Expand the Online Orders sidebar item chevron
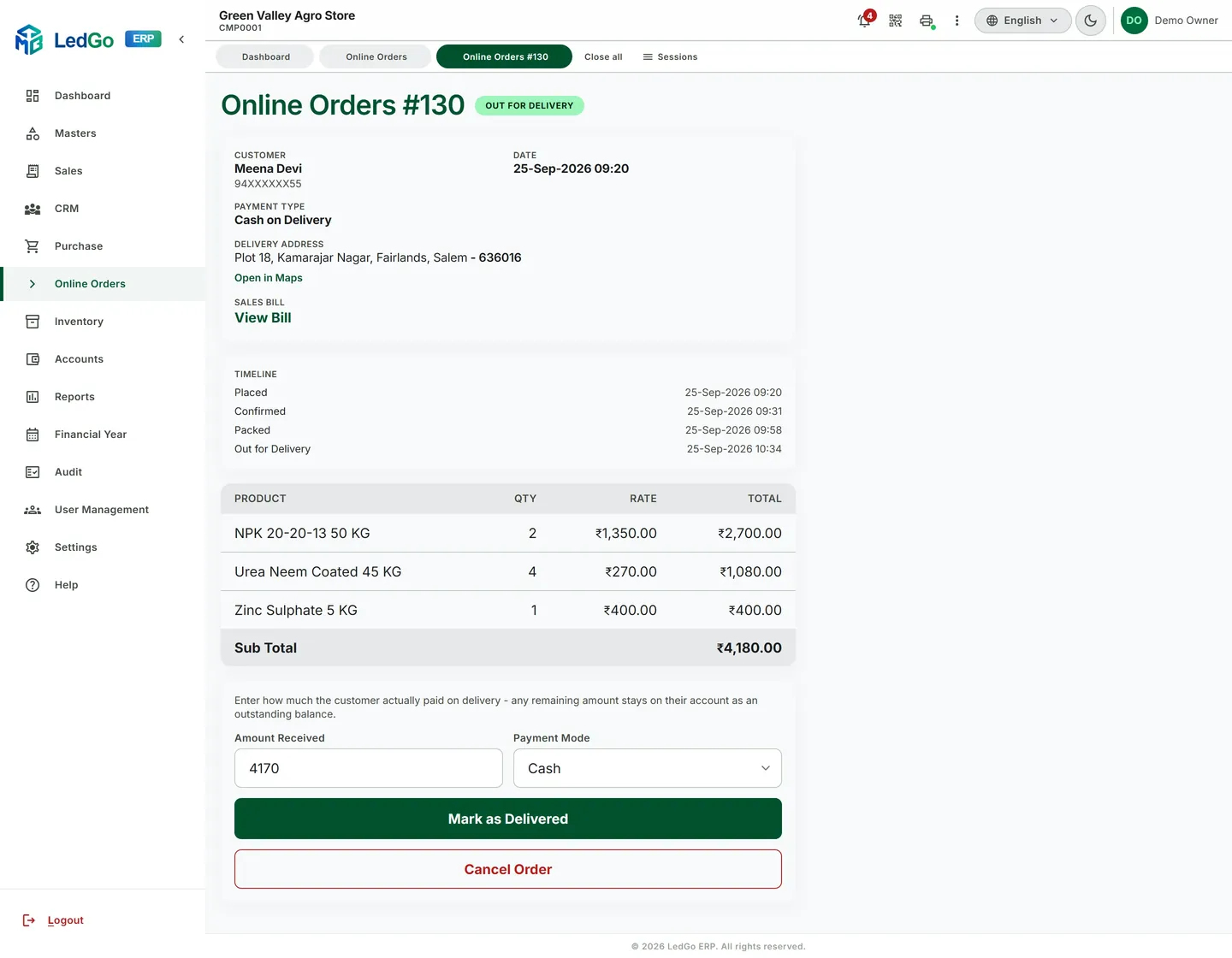 pyautogui.click(x=33, y=284)
